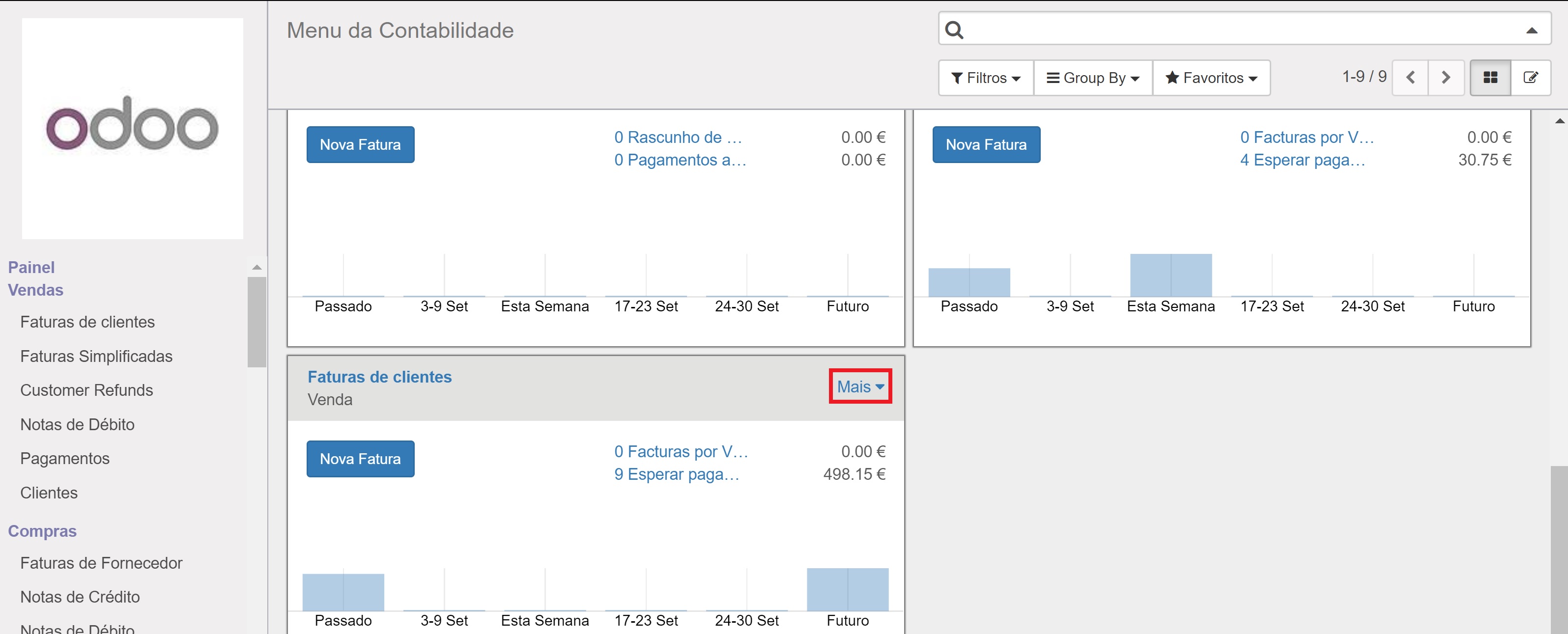Go to next page arrow

1446,77
